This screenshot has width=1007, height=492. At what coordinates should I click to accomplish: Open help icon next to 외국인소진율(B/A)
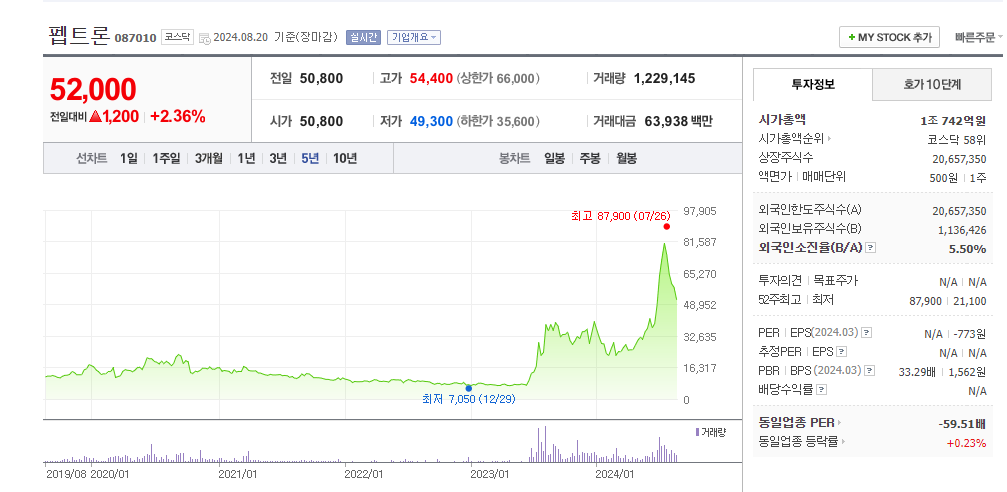pyautogui.click(x=870, y=247)
